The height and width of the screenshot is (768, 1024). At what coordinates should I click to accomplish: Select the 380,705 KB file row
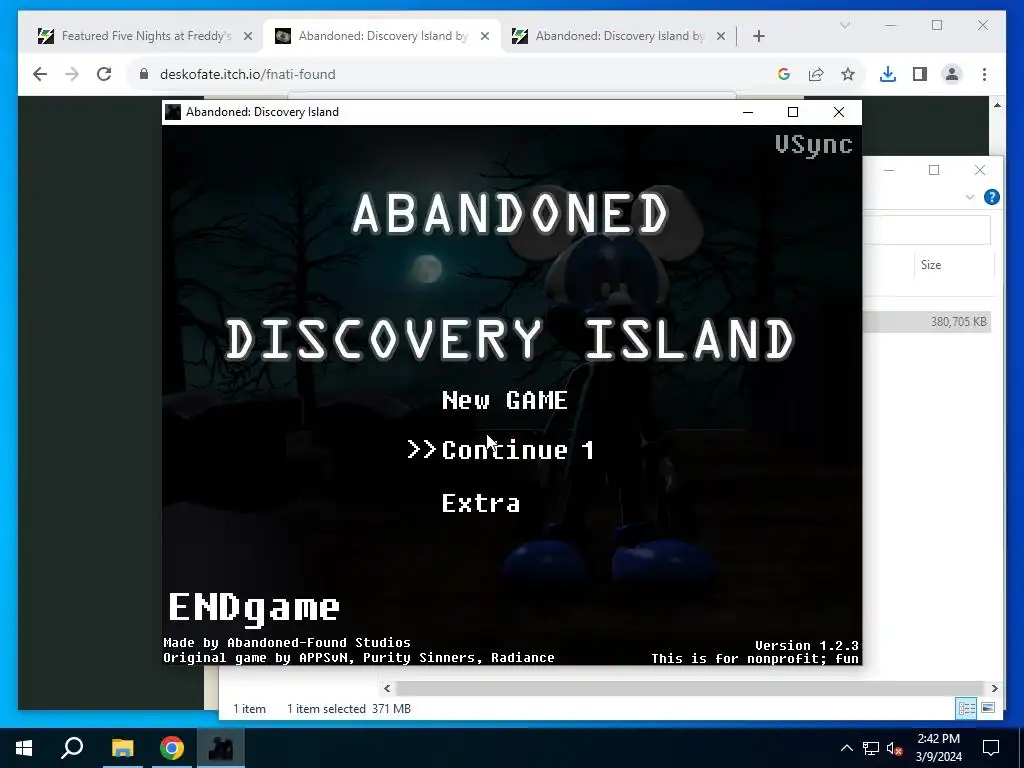point(927,321)
